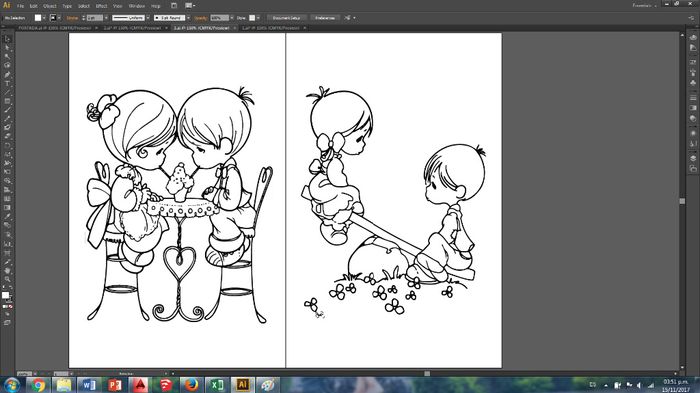Screen dimensions: 700x393
Task: Click the Preferences button
Action: tap(325, 18)
